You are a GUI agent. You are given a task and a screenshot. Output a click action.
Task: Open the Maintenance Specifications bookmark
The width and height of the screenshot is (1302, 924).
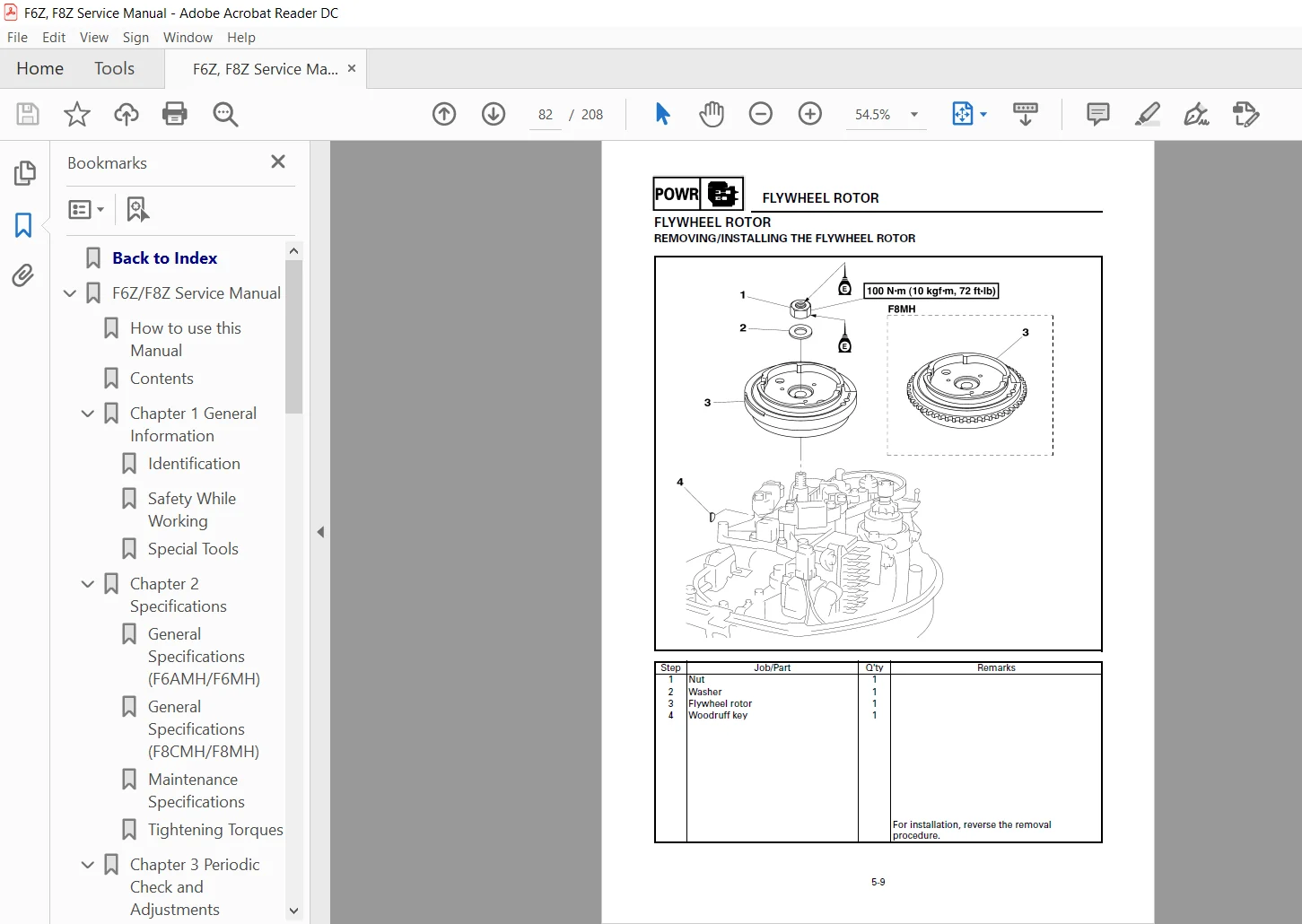click(197, 790)
